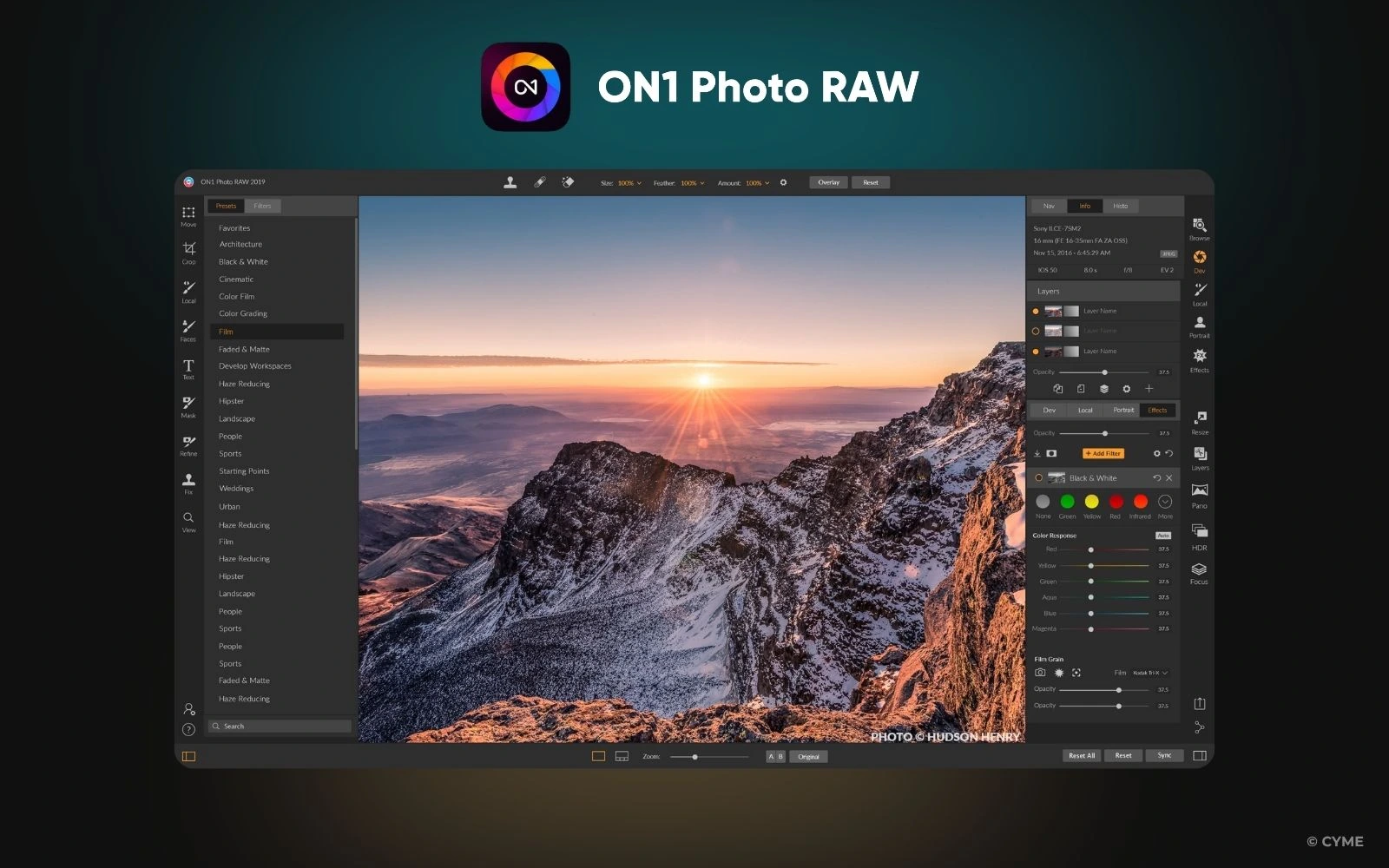Open the Mask tool
Image resolution: width=1389 pixels, height=868 pixels.
coord(188,404)
